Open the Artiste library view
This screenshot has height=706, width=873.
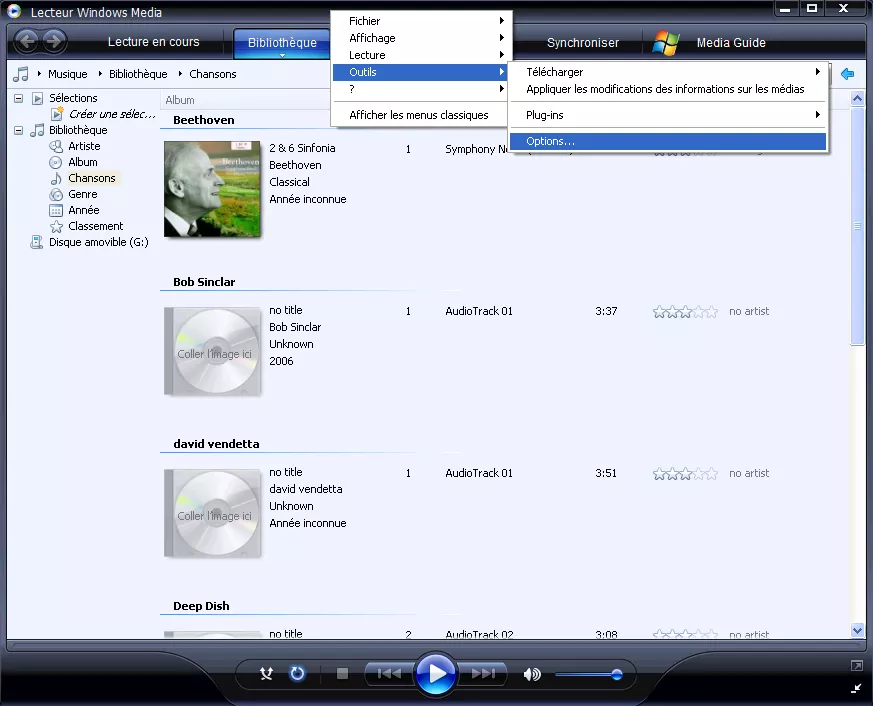pos(84,146)
